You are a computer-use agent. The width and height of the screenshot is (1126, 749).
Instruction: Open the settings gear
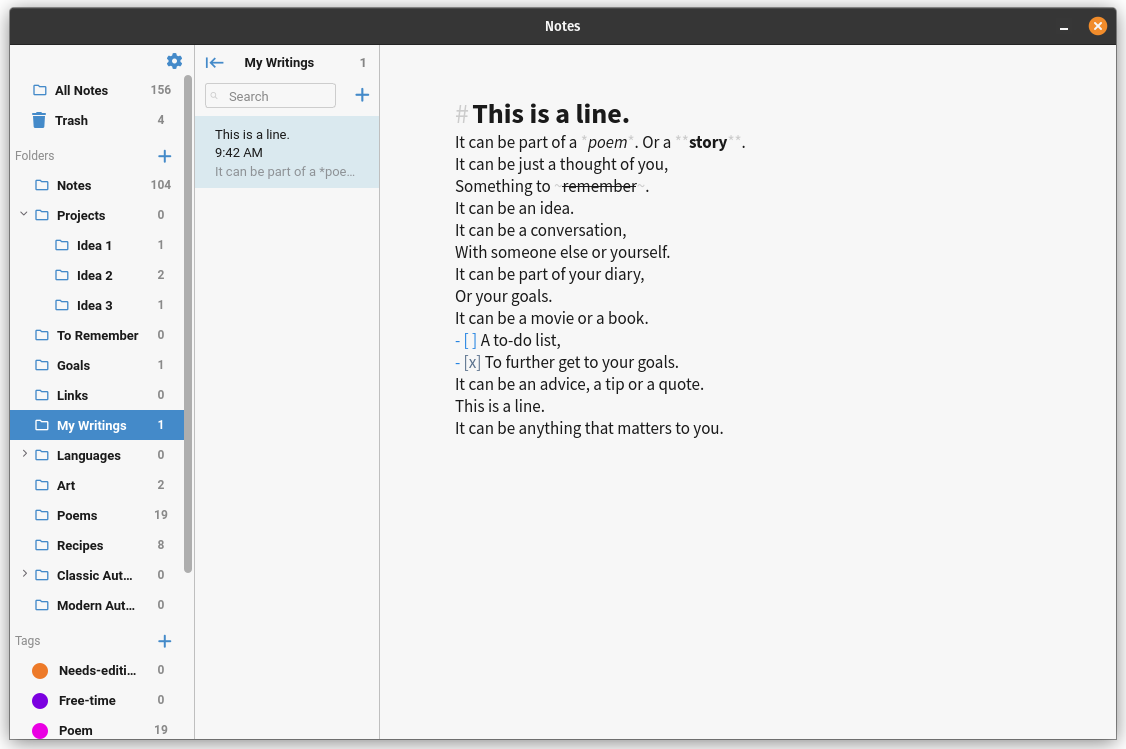click(x=174, y=61)
